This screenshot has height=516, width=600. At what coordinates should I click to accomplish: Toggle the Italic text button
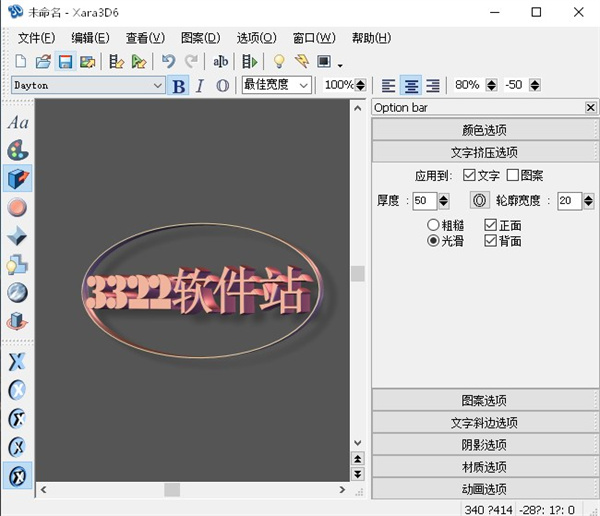[x=199, y=86]
